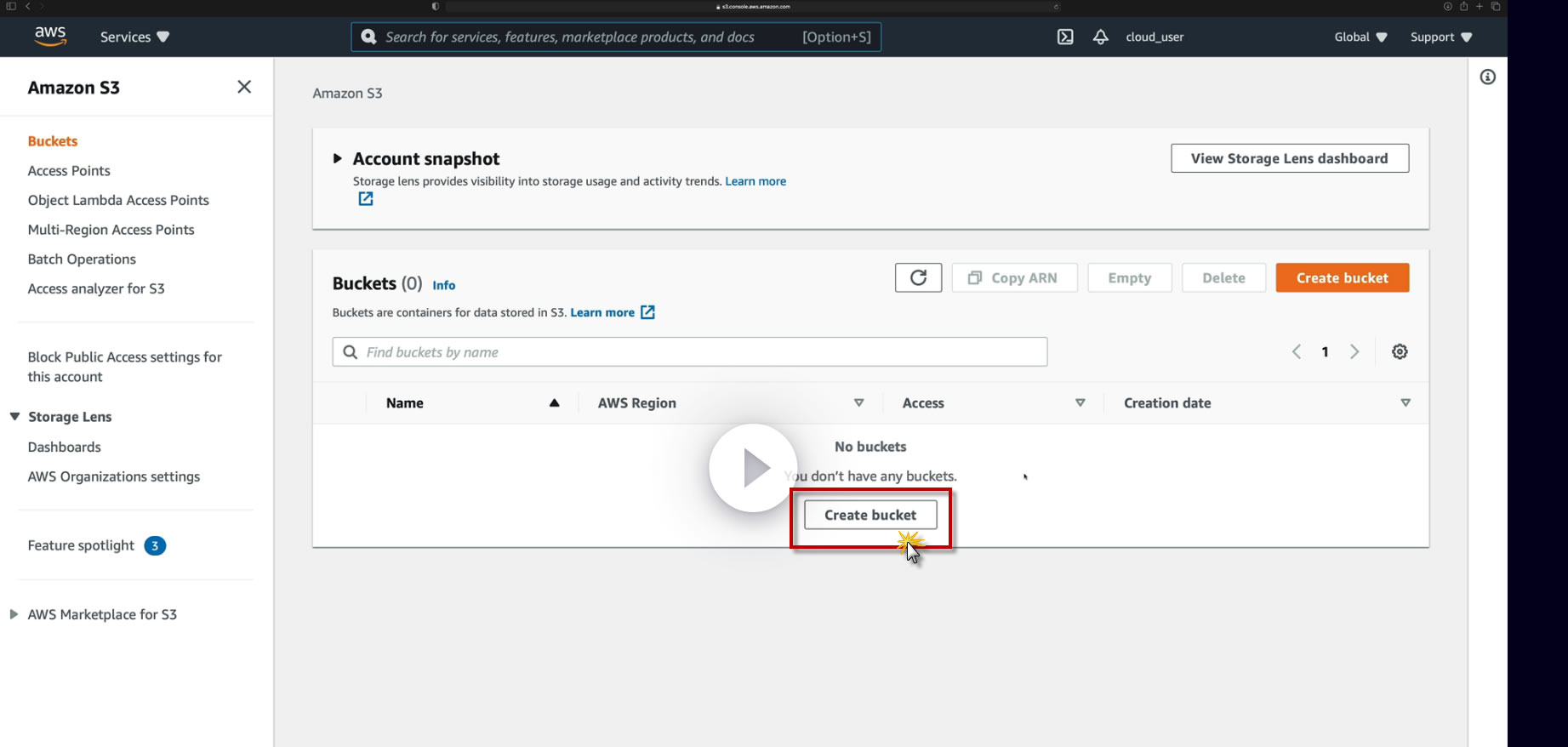Open Object Lambda Access Points
Screen dimensions: 1568x747
click(118, 201)
